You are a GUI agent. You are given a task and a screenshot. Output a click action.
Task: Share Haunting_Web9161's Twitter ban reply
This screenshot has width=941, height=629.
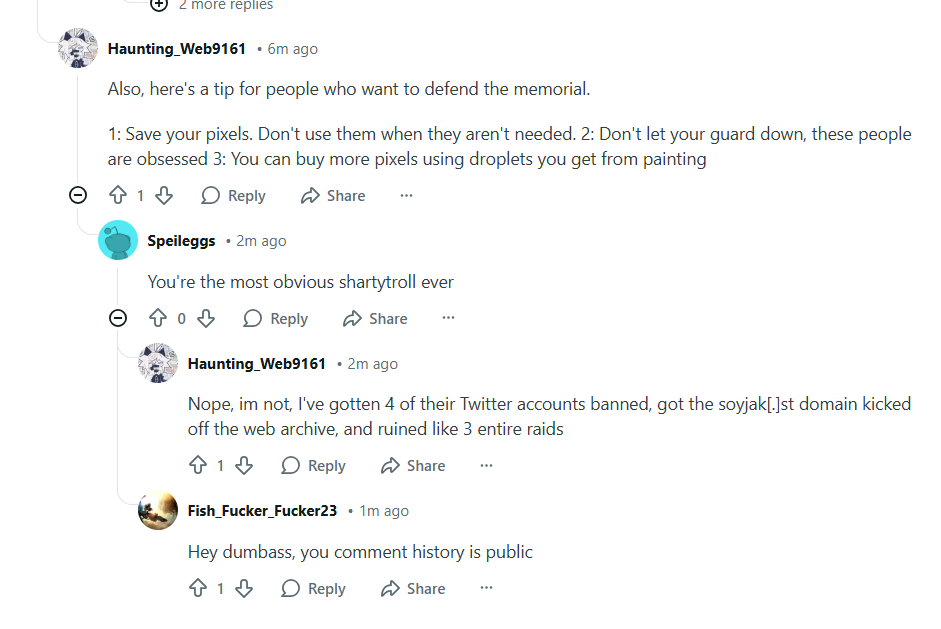click(x=414, y=466)
